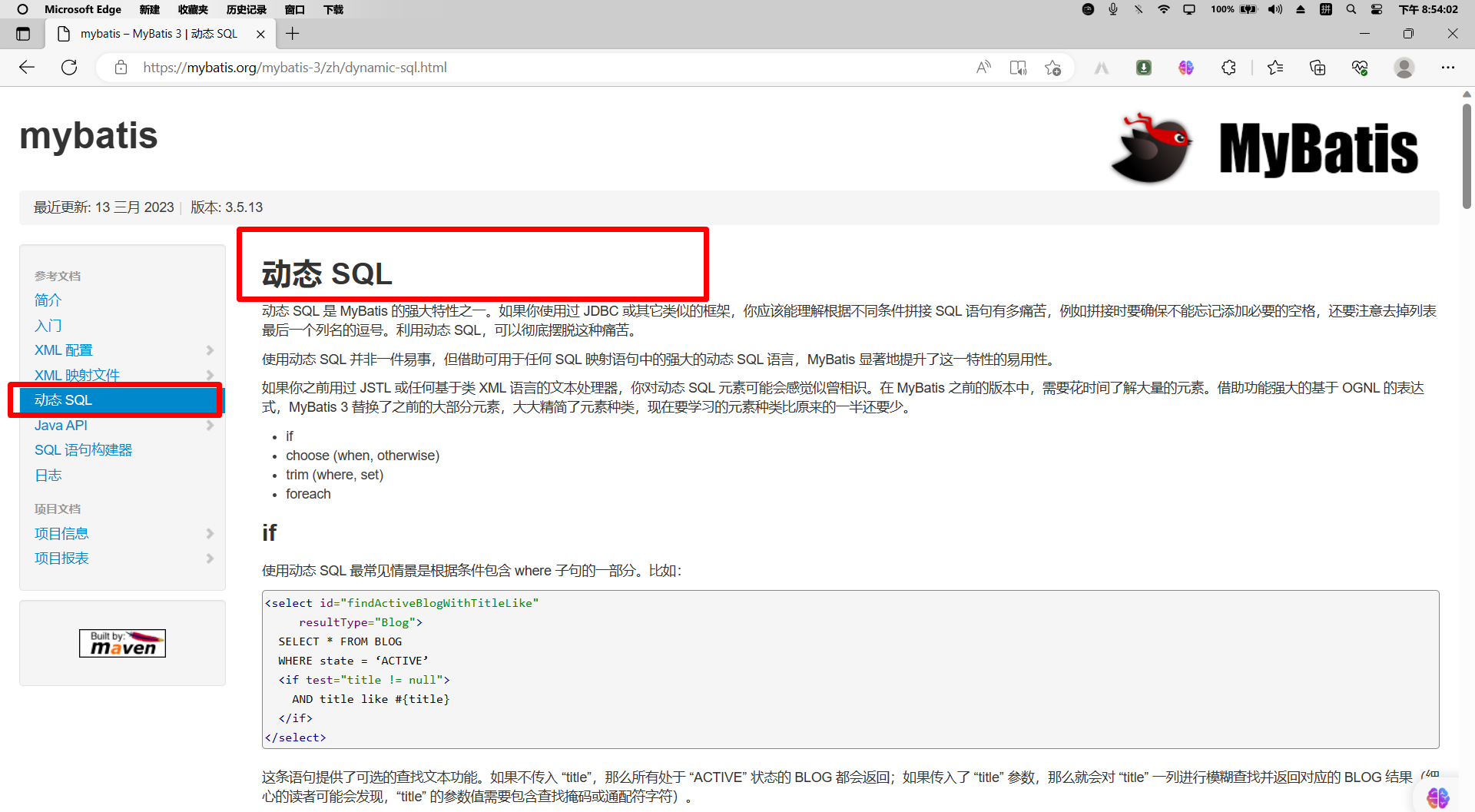The height and width of the screenshot is (812, 1475).
Task: Open the 窗口 menu
Action: (294, 9)
